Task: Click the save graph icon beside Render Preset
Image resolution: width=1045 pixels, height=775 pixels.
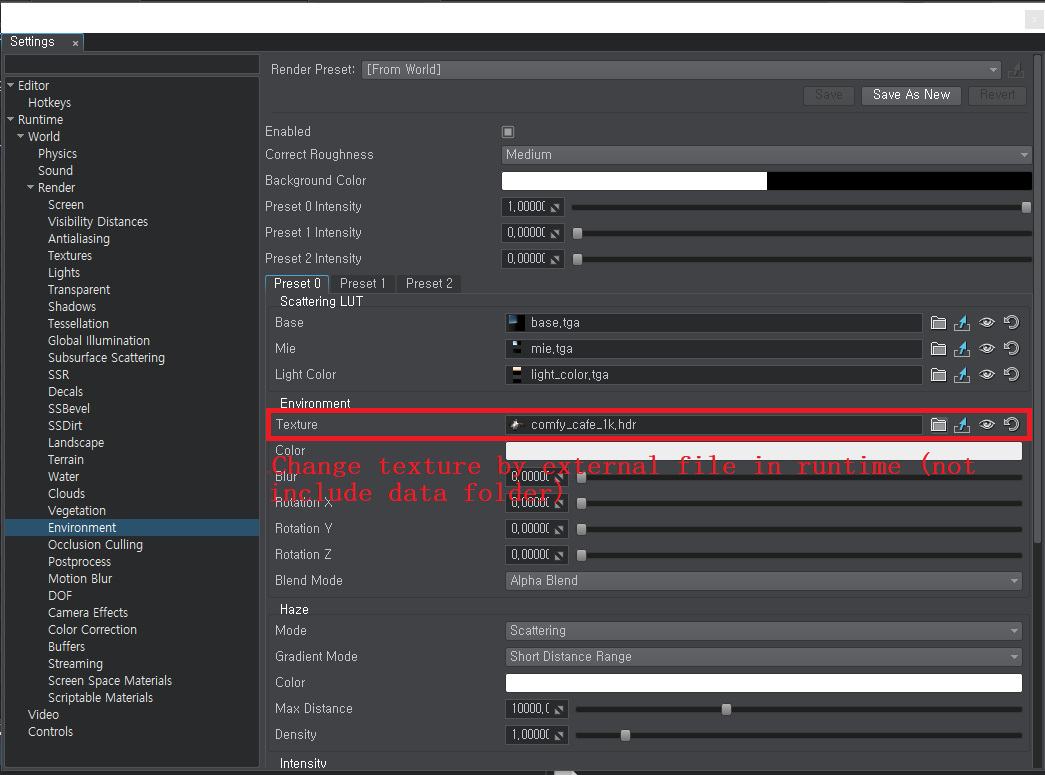Action: tap(1016, 70)
